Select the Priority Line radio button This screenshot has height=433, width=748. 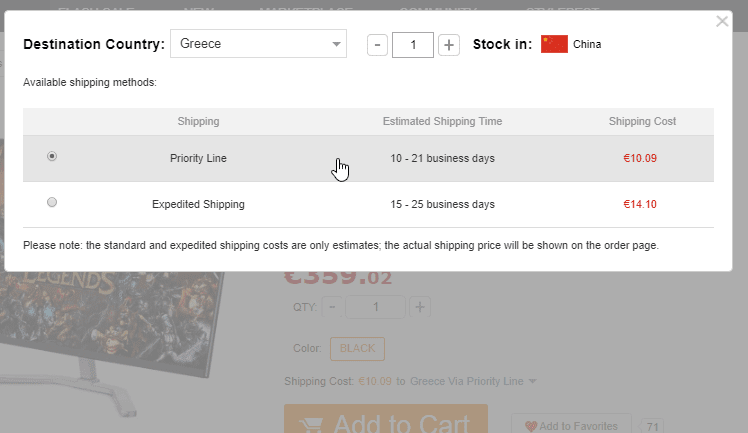tap(52, 156)
